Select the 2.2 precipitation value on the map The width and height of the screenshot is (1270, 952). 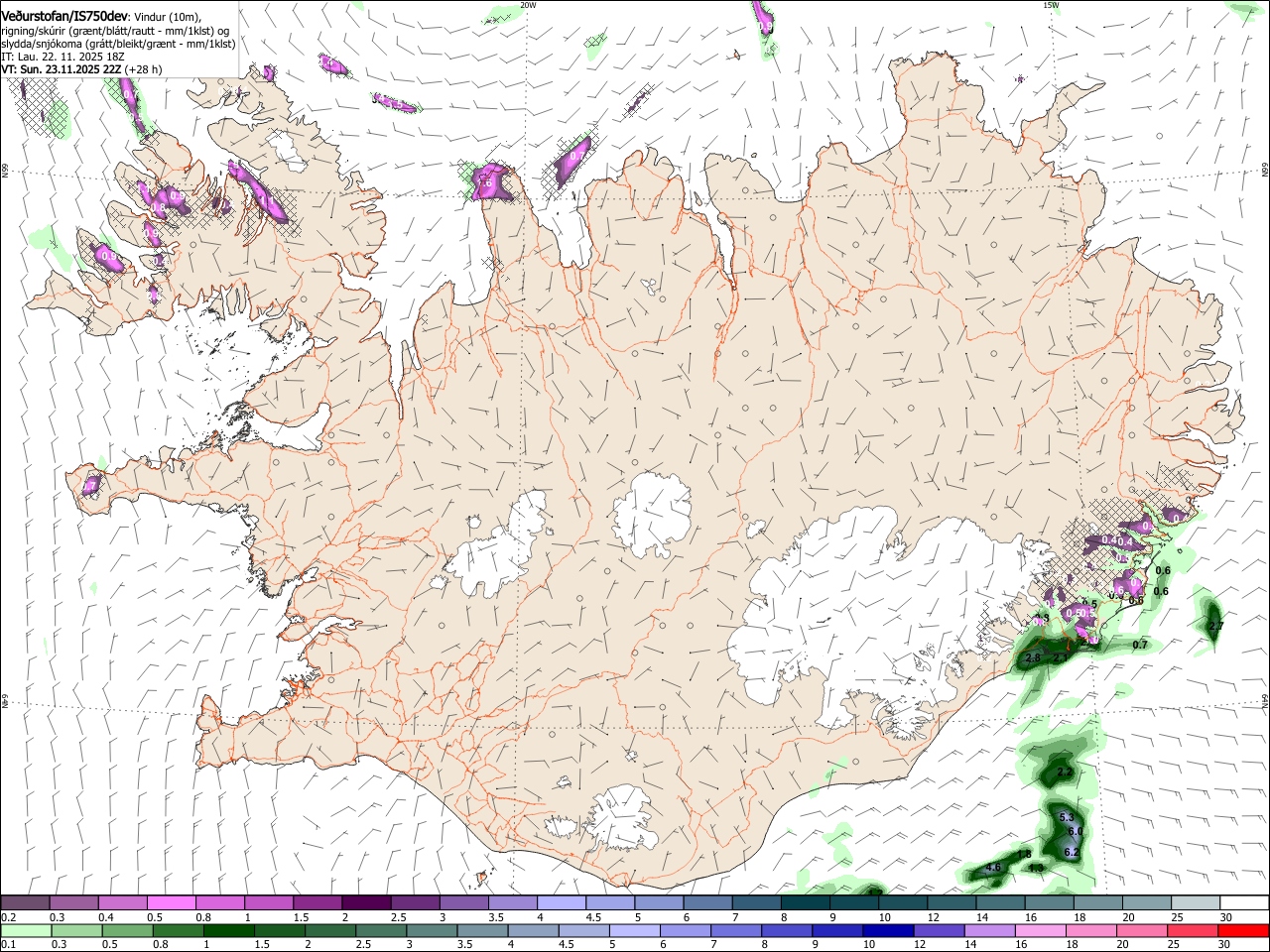pyautogui.click(x=1065, y=772)
